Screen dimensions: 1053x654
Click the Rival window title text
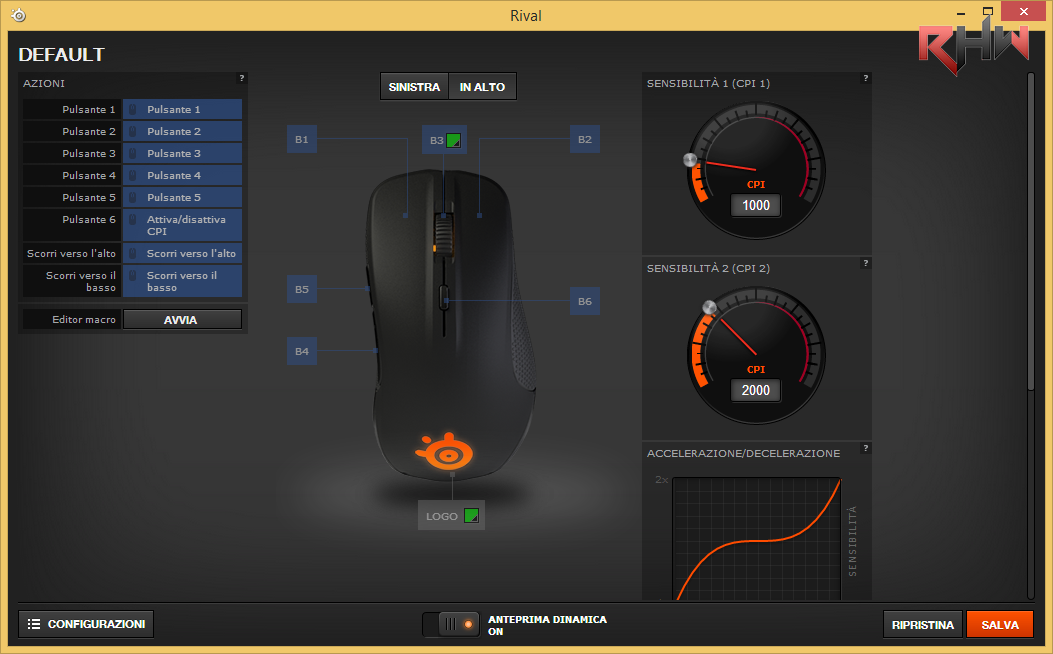tap(526, 15)
